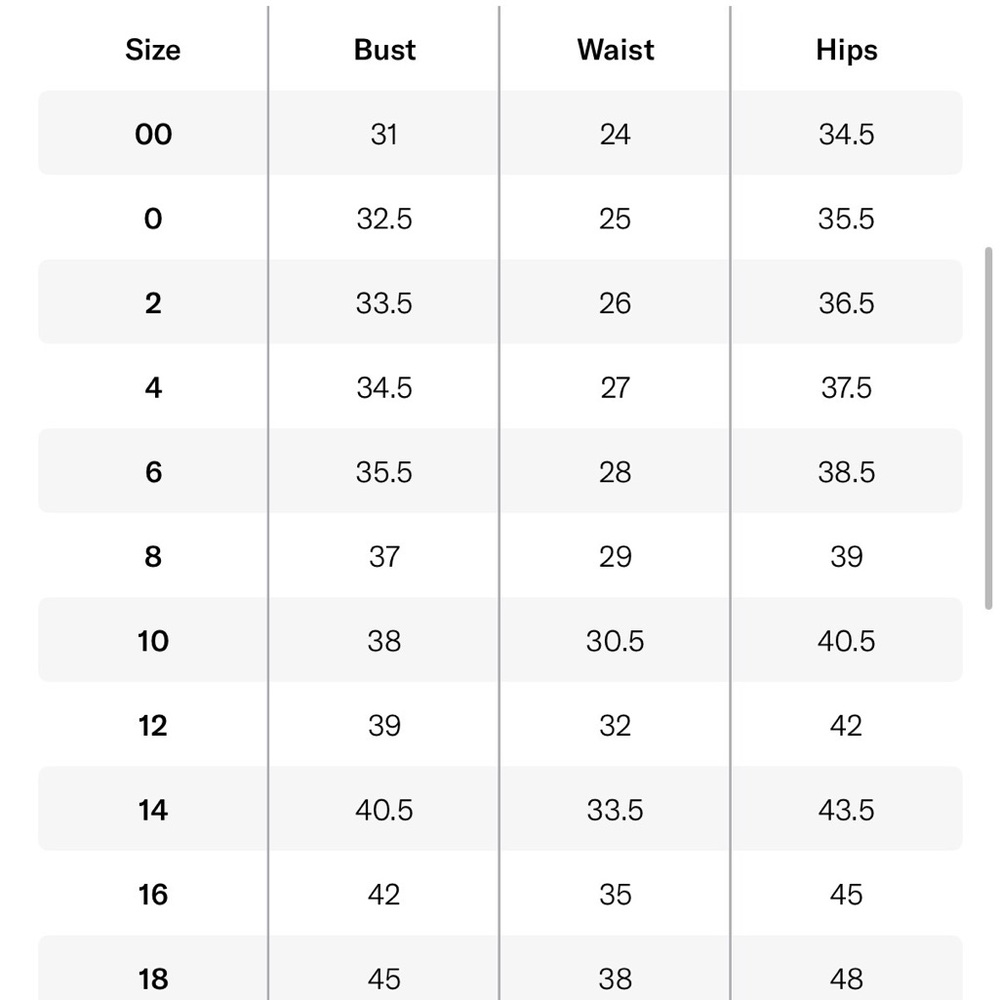The width and height of the screenshot is (1000, 1000).
Task: Click the 43.5 hips measurement cell
Action: [x=846, y=810]
